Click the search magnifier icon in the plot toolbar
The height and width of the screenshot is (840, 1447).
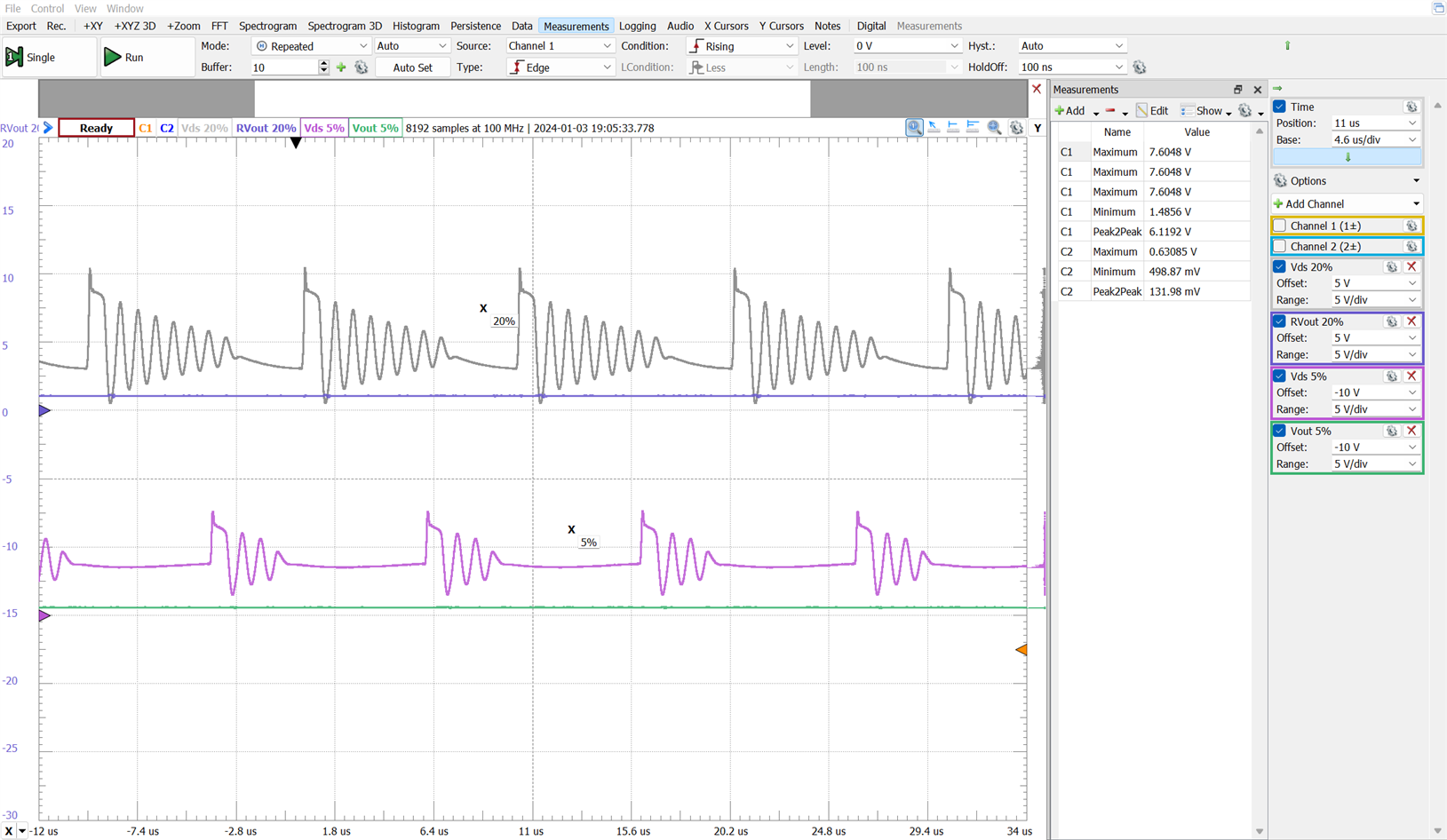(x=995, y=128)
